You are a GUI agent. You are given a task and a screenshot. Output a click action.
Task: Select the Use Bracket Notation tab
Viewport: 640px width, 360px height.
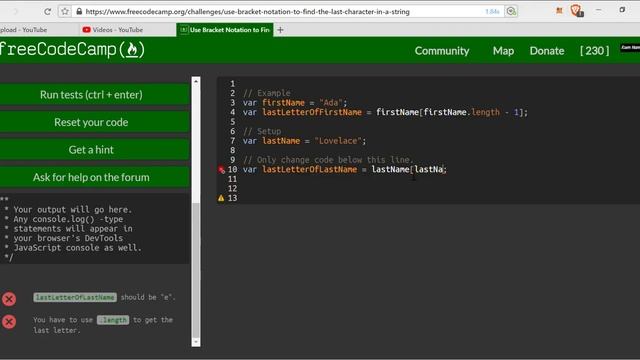(225, 30)
